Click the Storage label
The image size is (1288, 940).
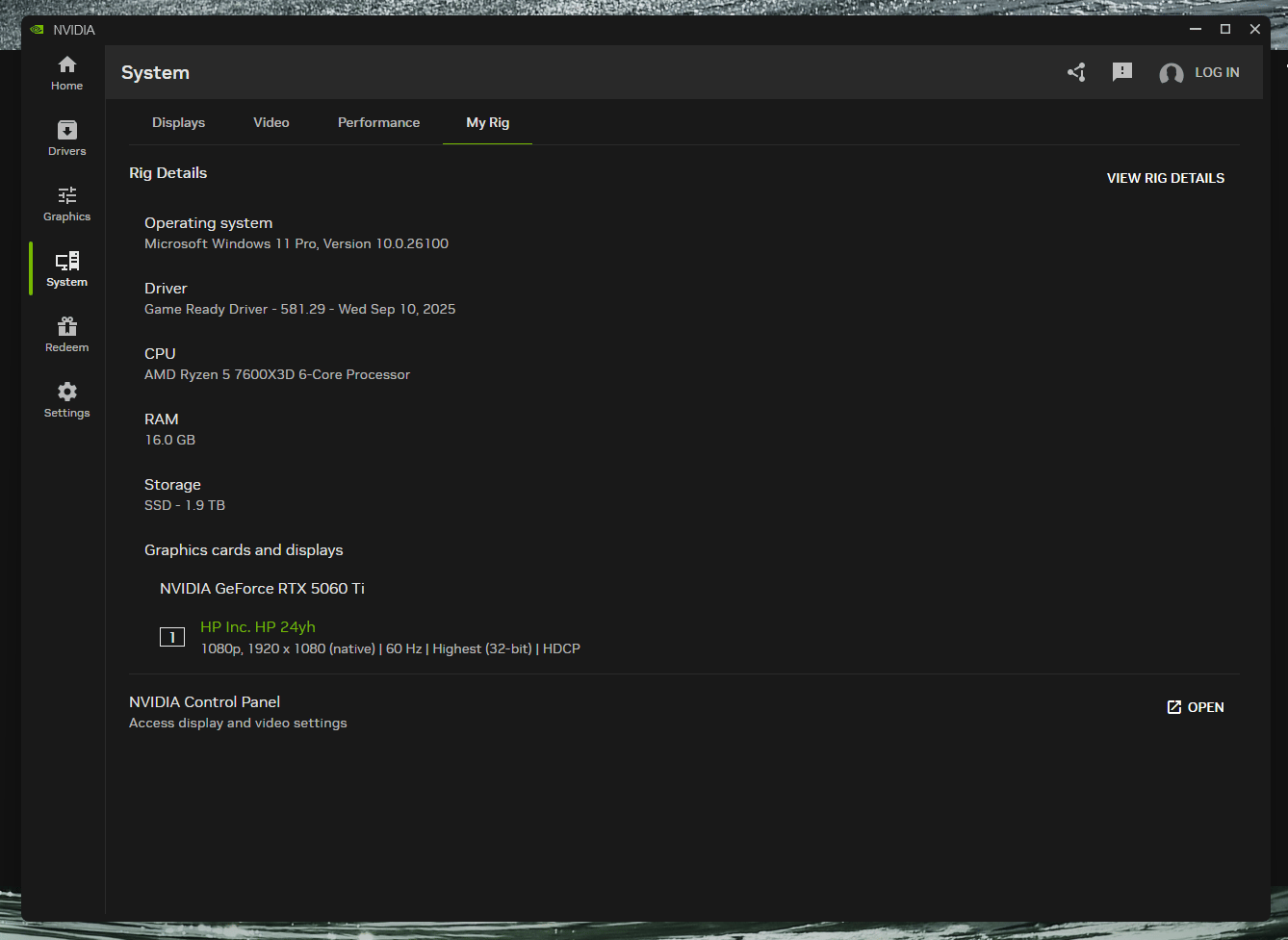click(x=172, y=484)
